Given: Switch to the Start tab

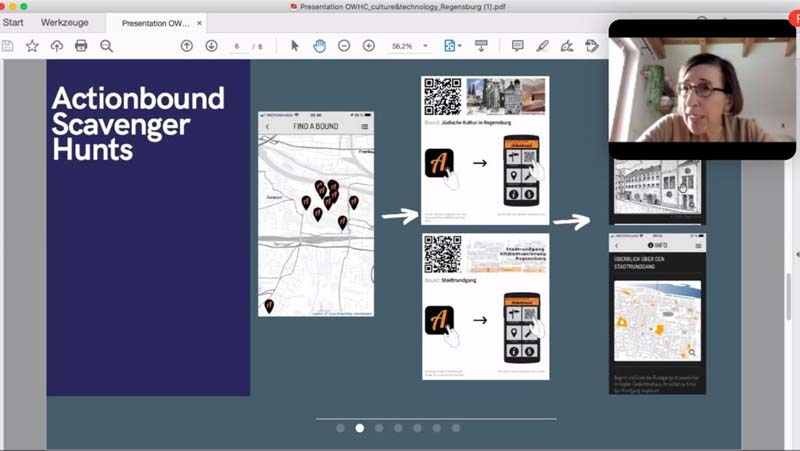Looking at the screenshot, I should 13,22.
